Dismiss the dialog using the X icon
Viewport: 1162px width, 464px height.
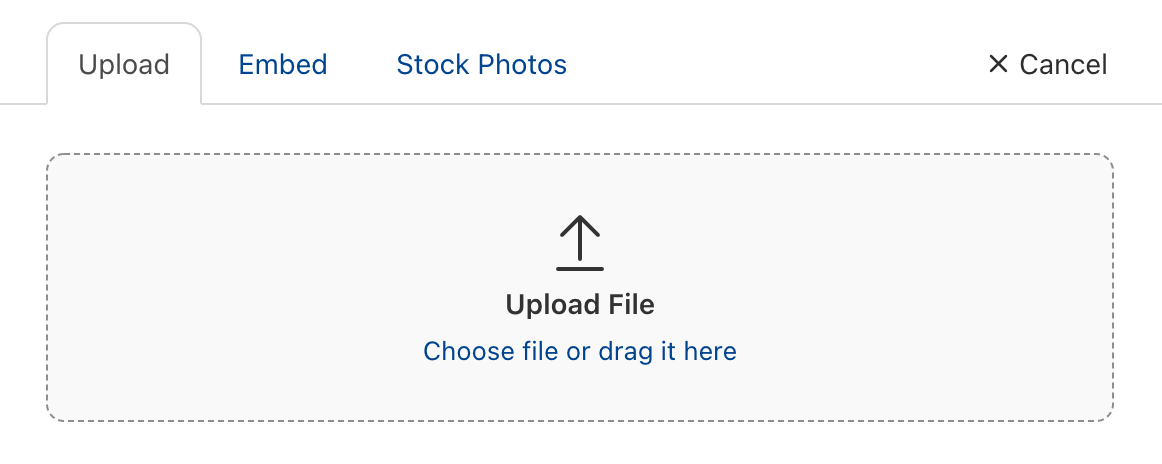(x=998, y=65)
